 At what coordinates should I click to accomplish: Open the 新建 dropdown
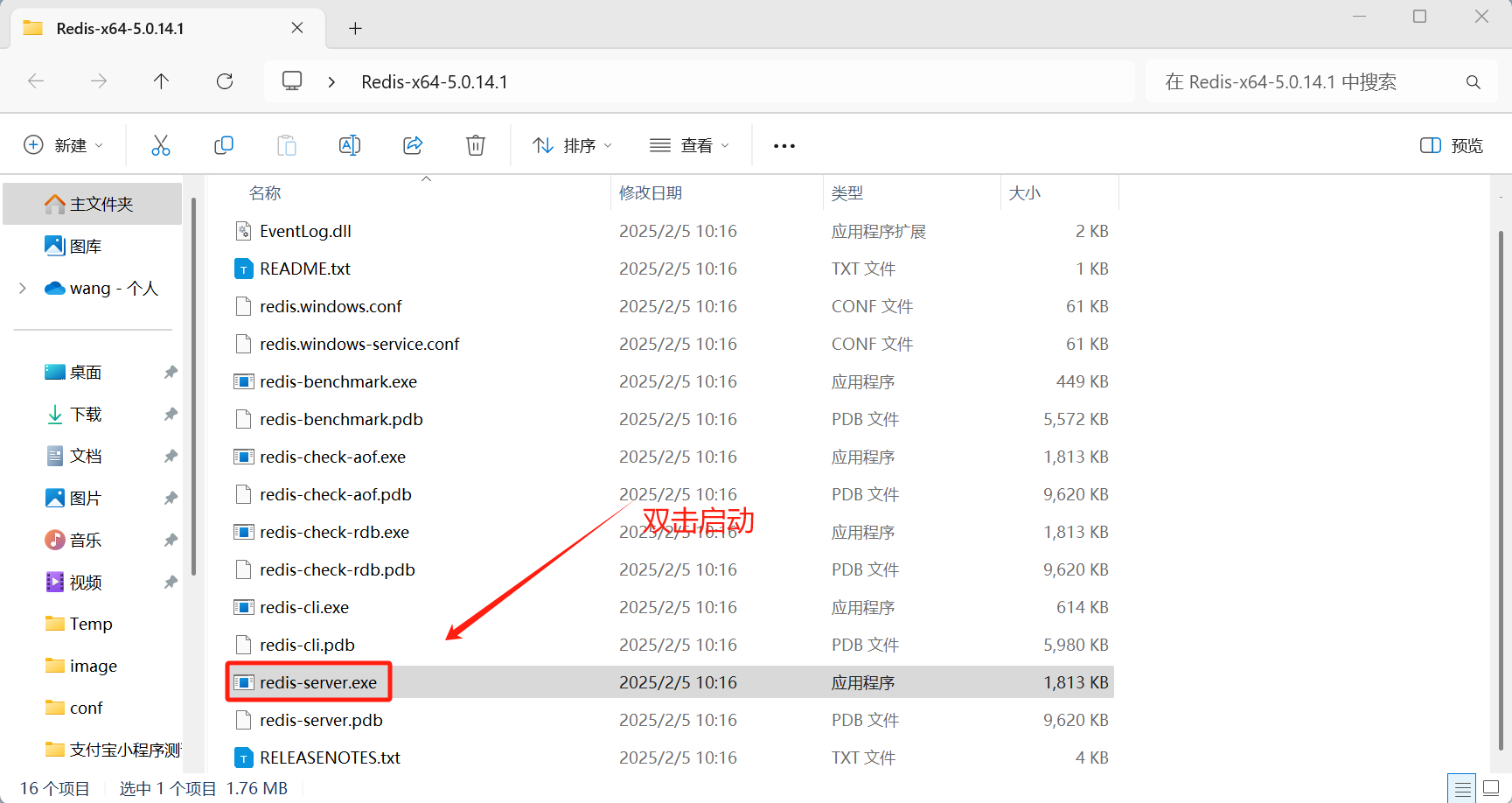click(x=63, y=145)
